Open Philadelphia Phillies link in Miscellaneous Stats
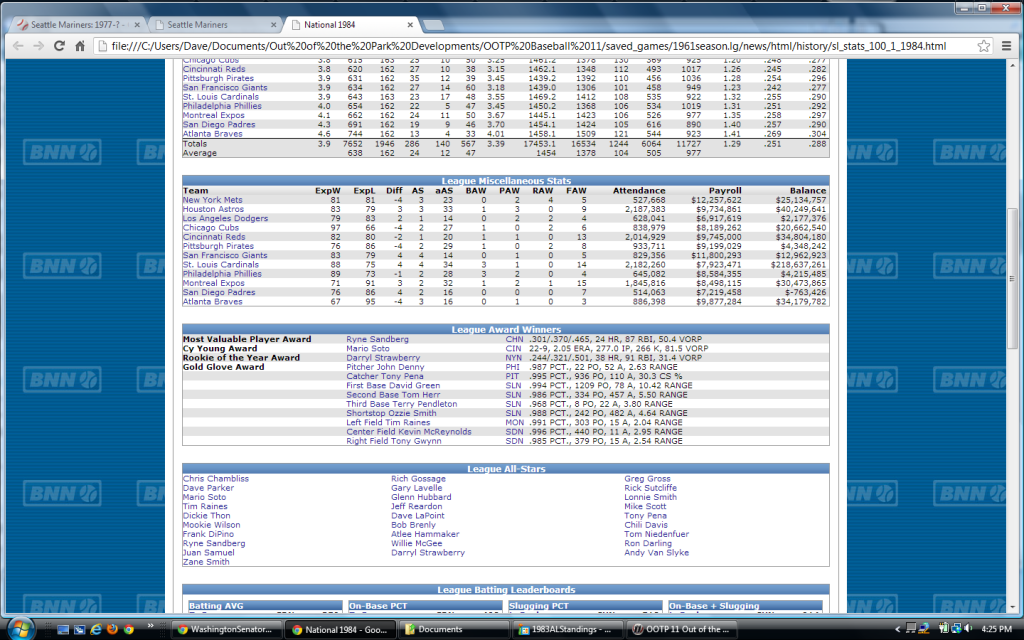 coord(222,274)
